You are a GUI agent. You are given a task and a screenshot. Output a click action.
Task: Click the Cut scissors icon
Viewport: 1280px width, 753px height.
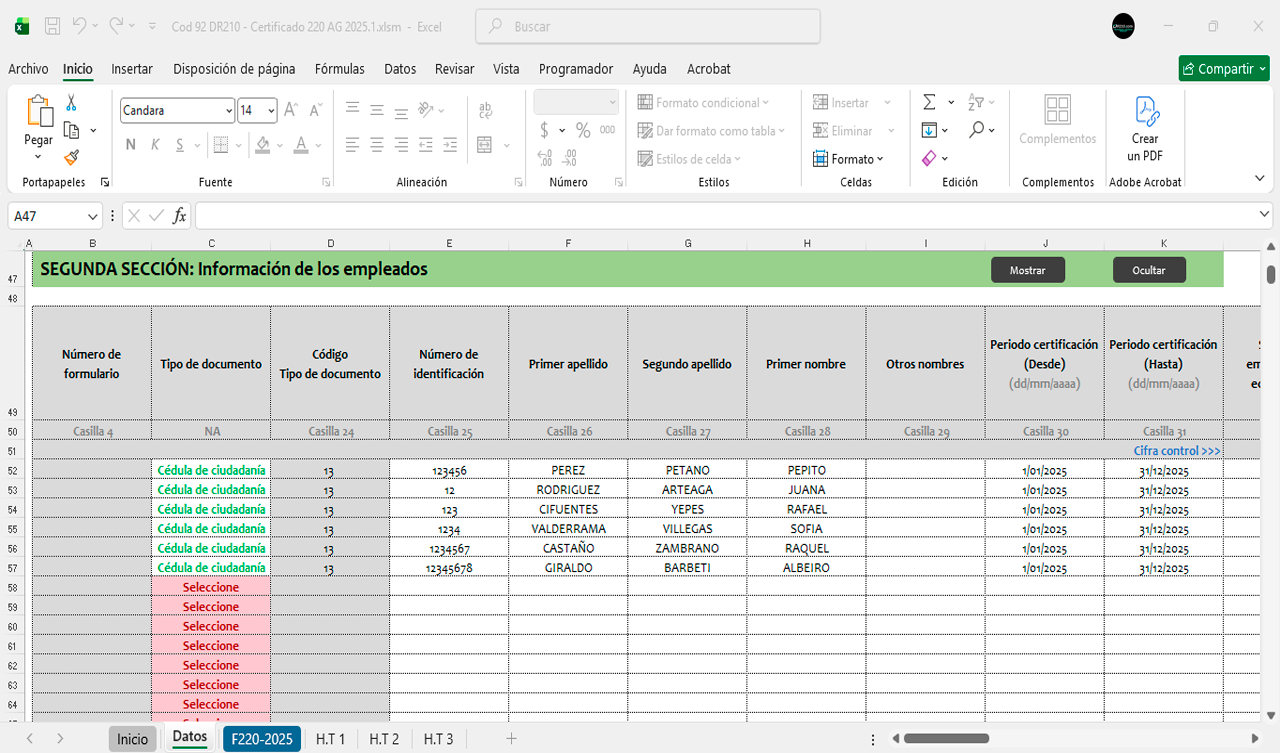click(x=71, y=103)
